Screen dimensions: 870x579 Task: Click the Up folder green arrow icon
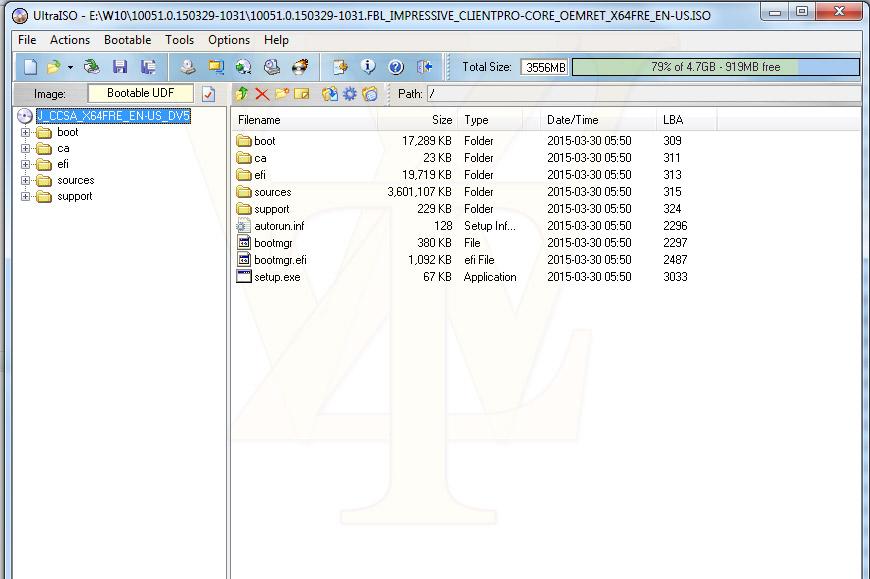[241, 94]
